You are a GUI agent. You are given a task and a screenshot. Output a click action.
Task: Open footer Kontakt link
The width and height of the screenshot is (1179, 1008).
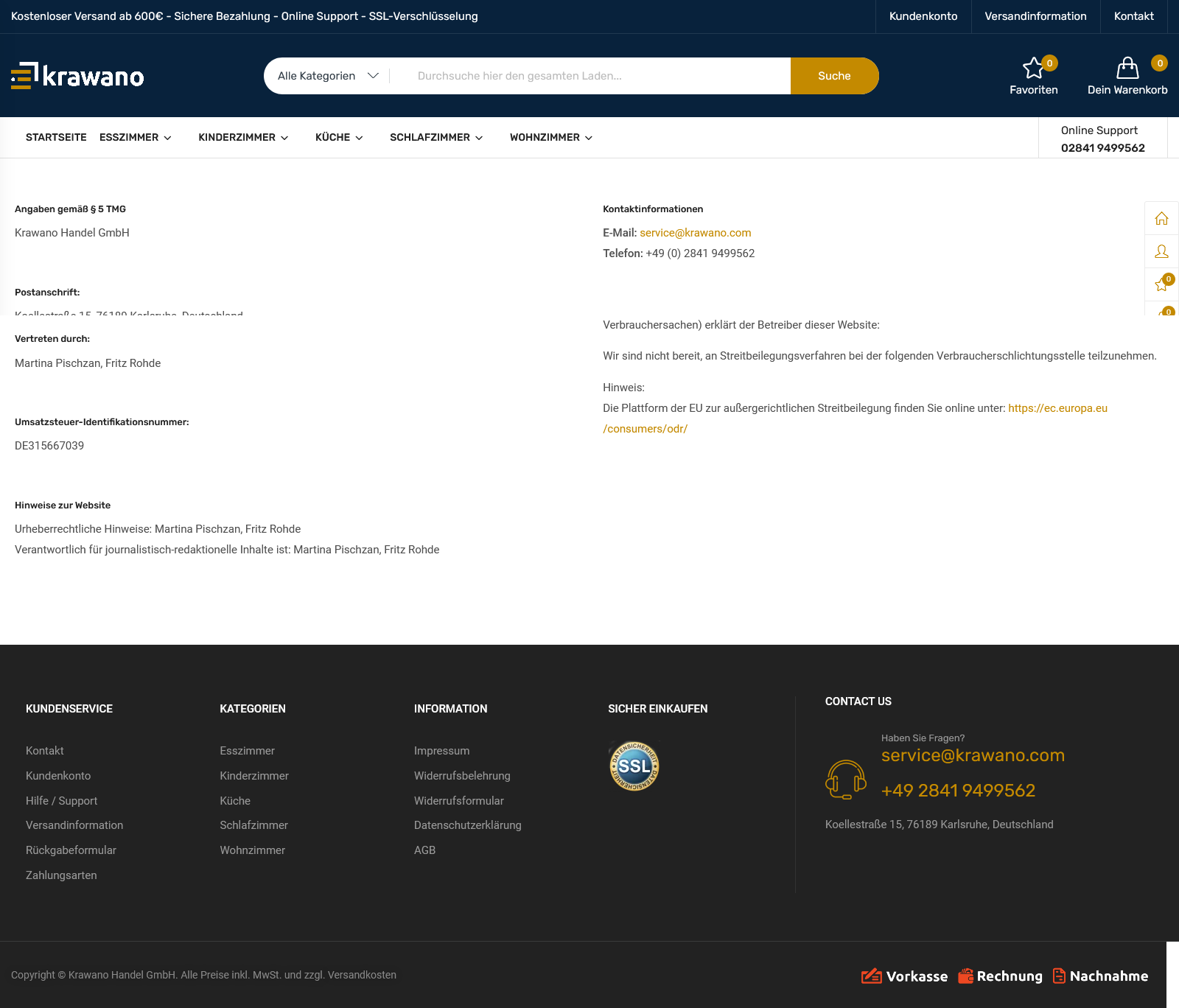[45, 751]
